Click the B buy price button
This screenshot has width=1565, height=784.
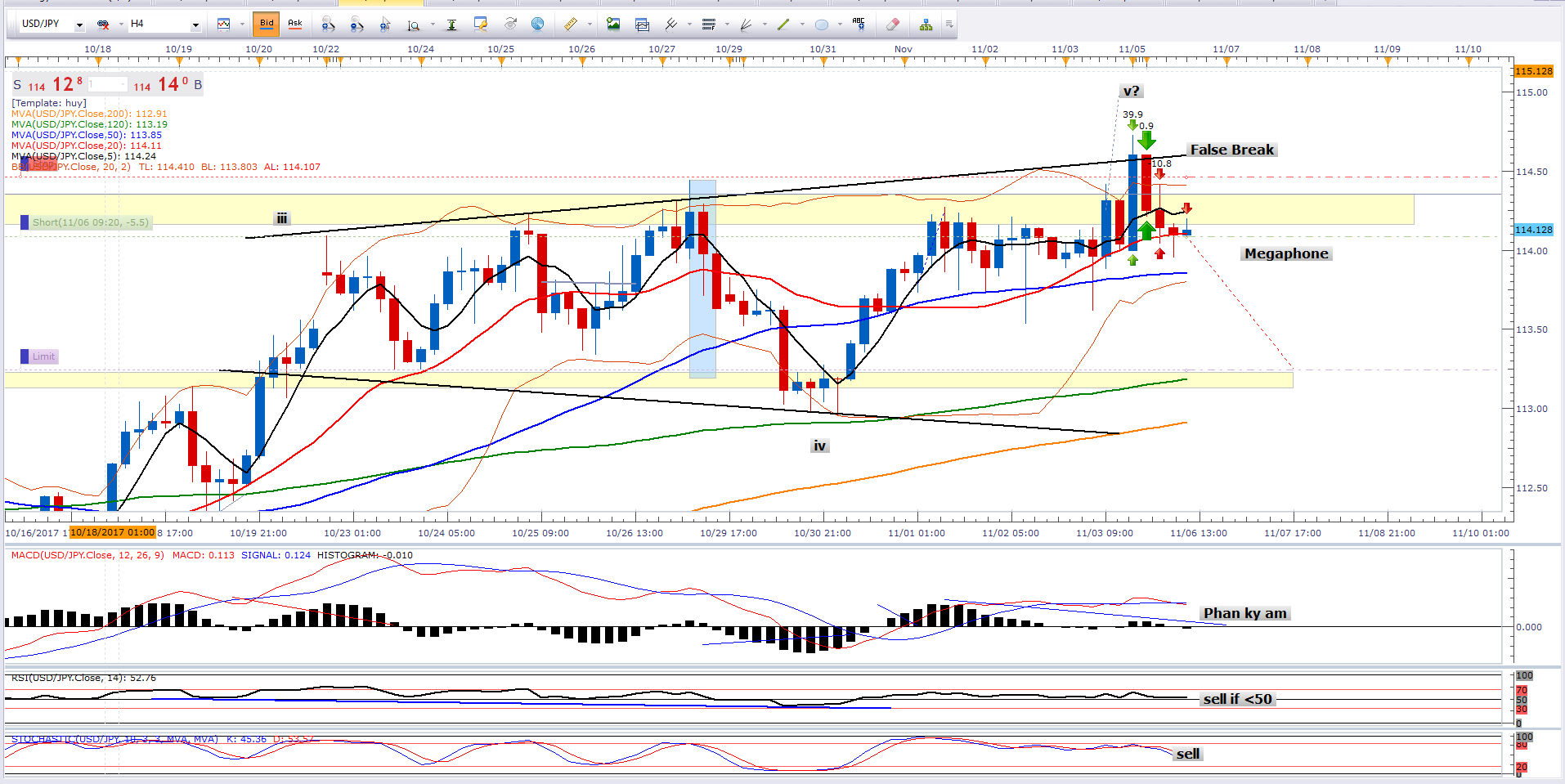197,85
